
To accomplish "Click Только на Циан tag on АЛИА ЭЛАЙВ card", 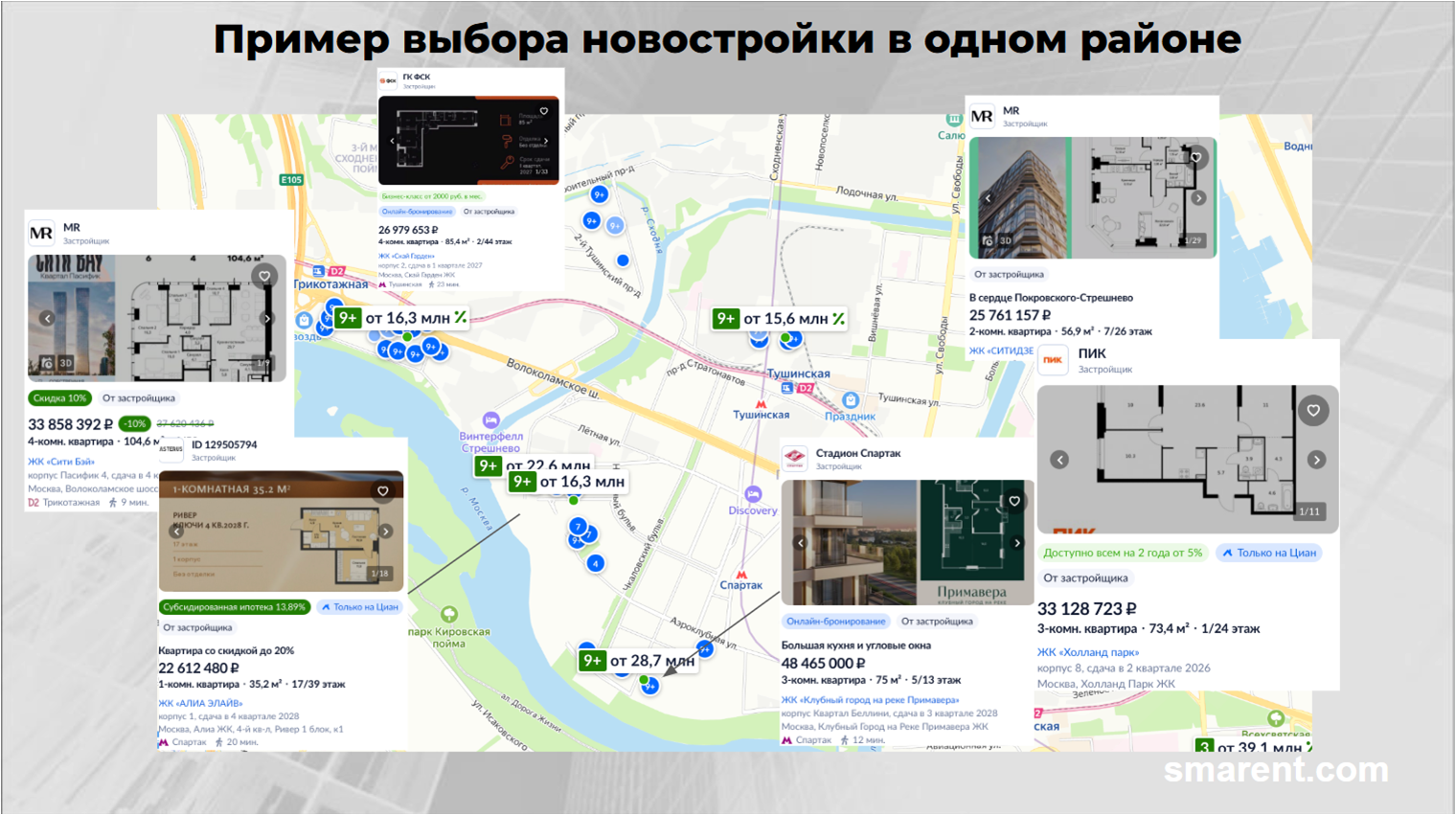I will 359,607.
